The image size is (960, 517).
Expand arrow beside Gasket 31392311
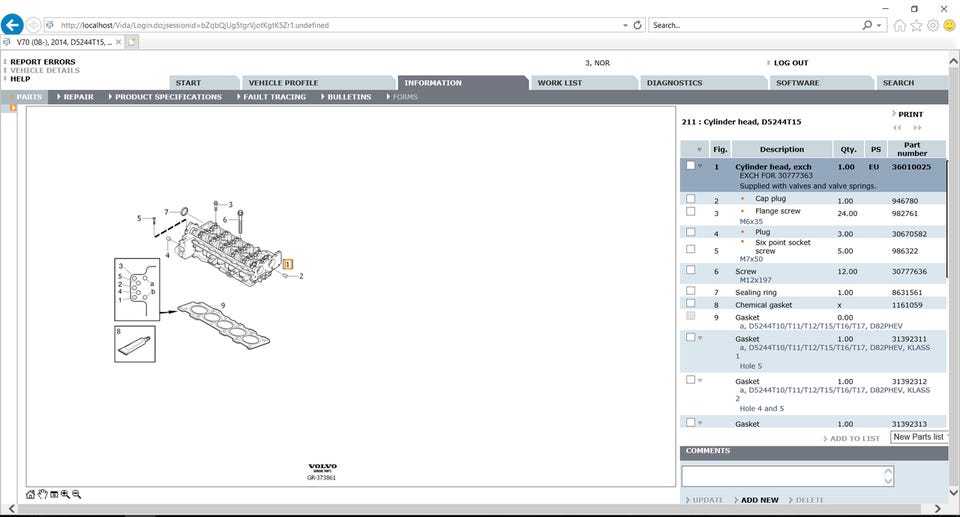click(x=700, y=338)
